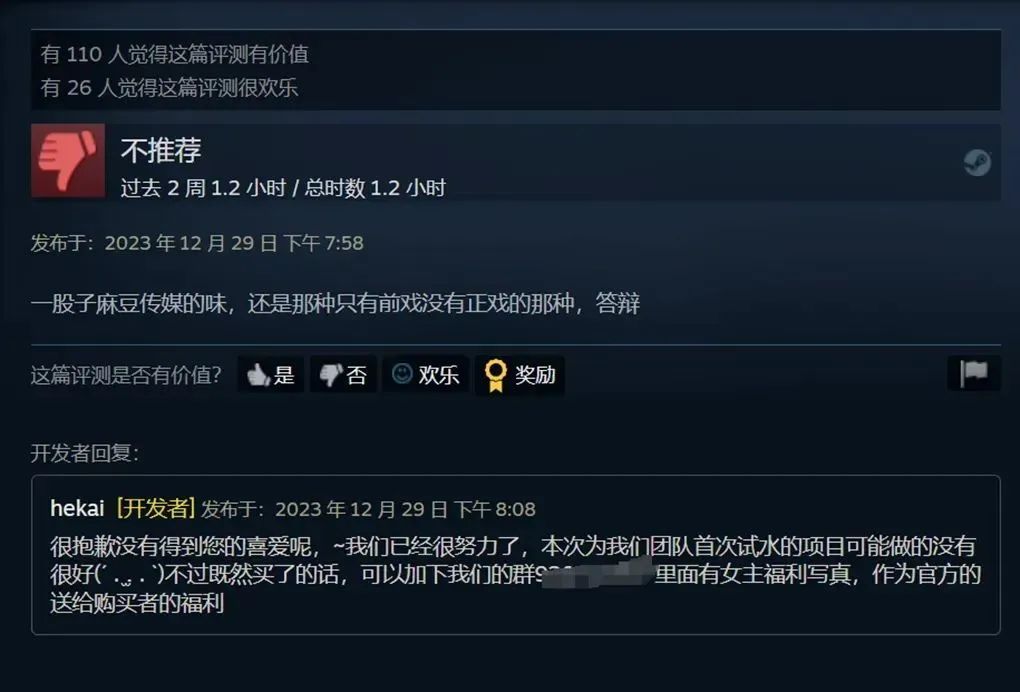The width and height of the screenshot is (1020, 692).
Task: Click the 开发者回复 label
Action: 85,453
